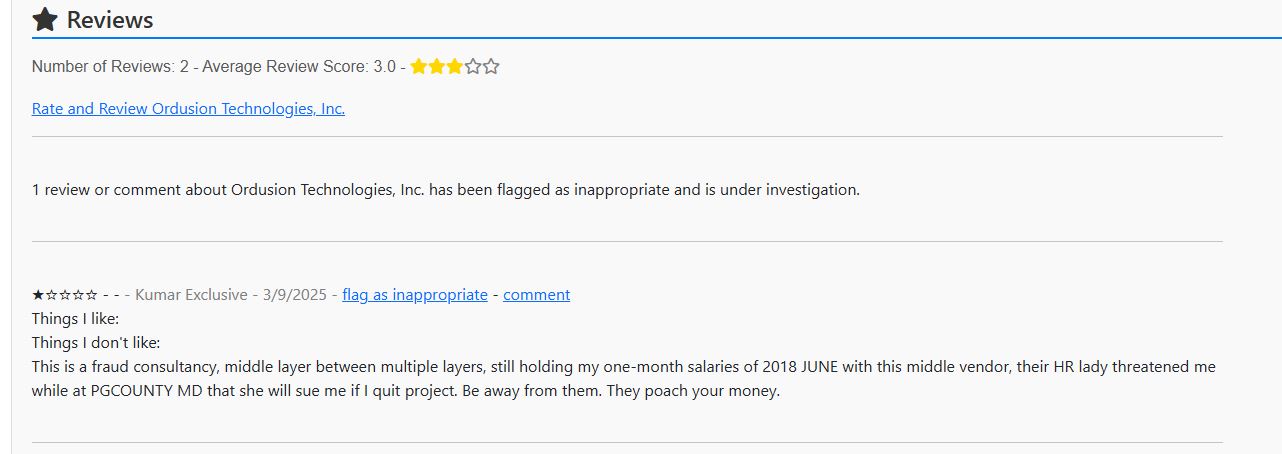
Task: Click the comment link on the review
Action: tap(536, 294)
